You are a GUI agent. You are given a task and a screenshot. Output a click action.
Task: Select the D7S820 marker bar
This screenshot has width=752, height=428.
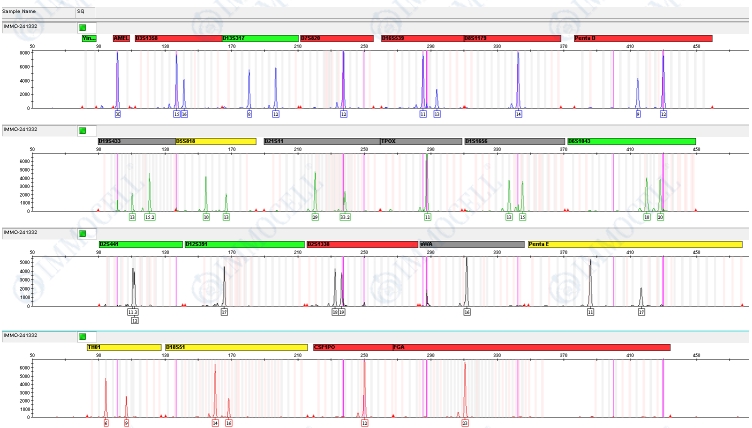(x=337, y=38)
